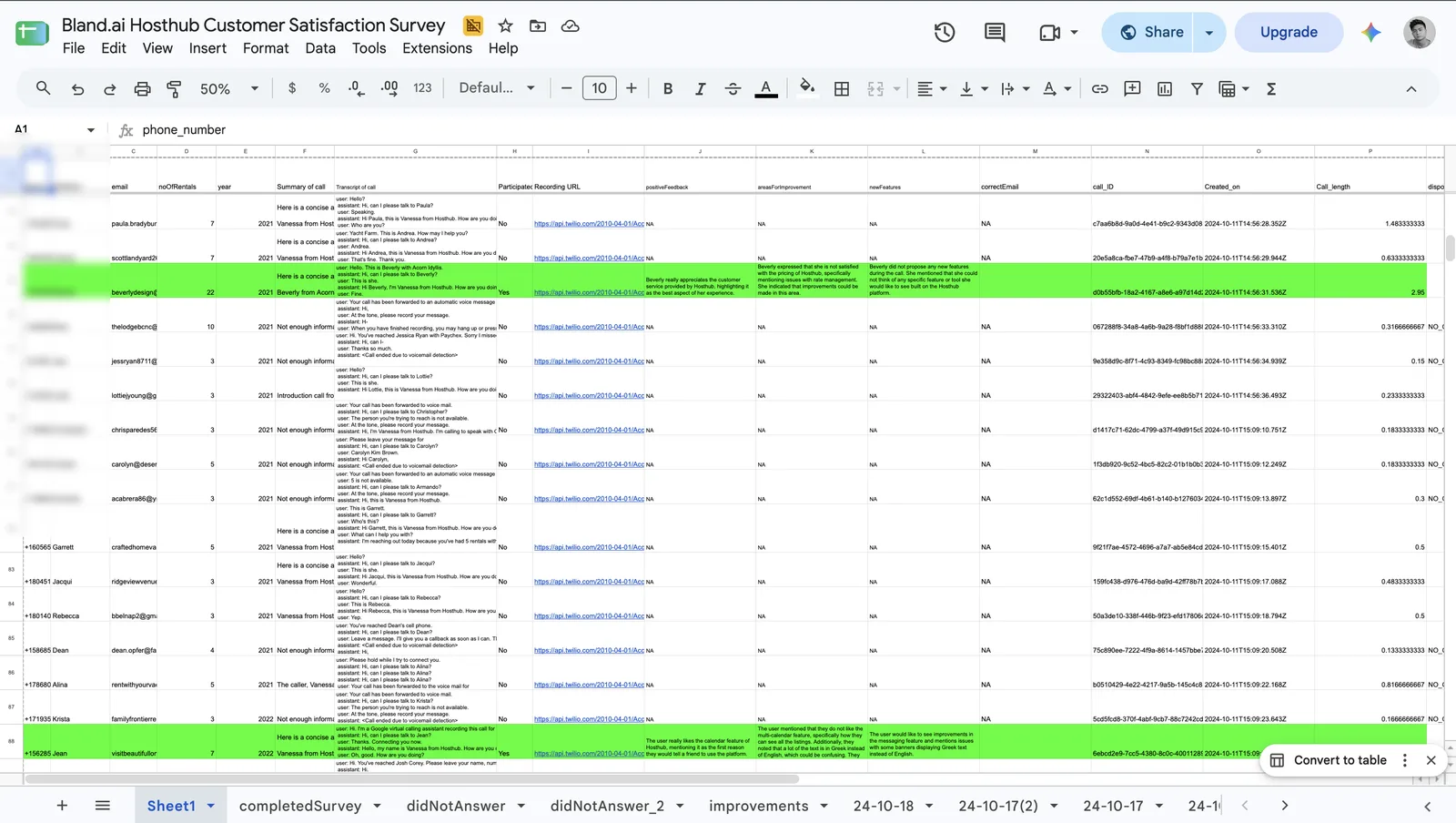Move document to a folder

pos(538,25)
